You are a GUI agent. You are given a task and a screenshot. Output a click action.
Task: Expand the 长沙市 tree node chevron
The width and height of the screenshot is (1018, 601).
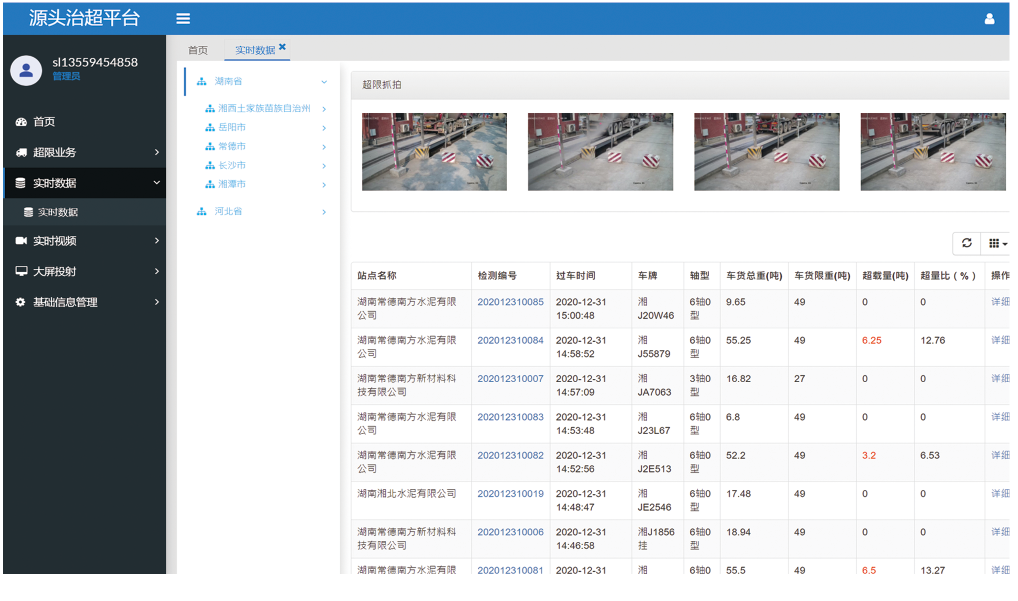(324, 166)
